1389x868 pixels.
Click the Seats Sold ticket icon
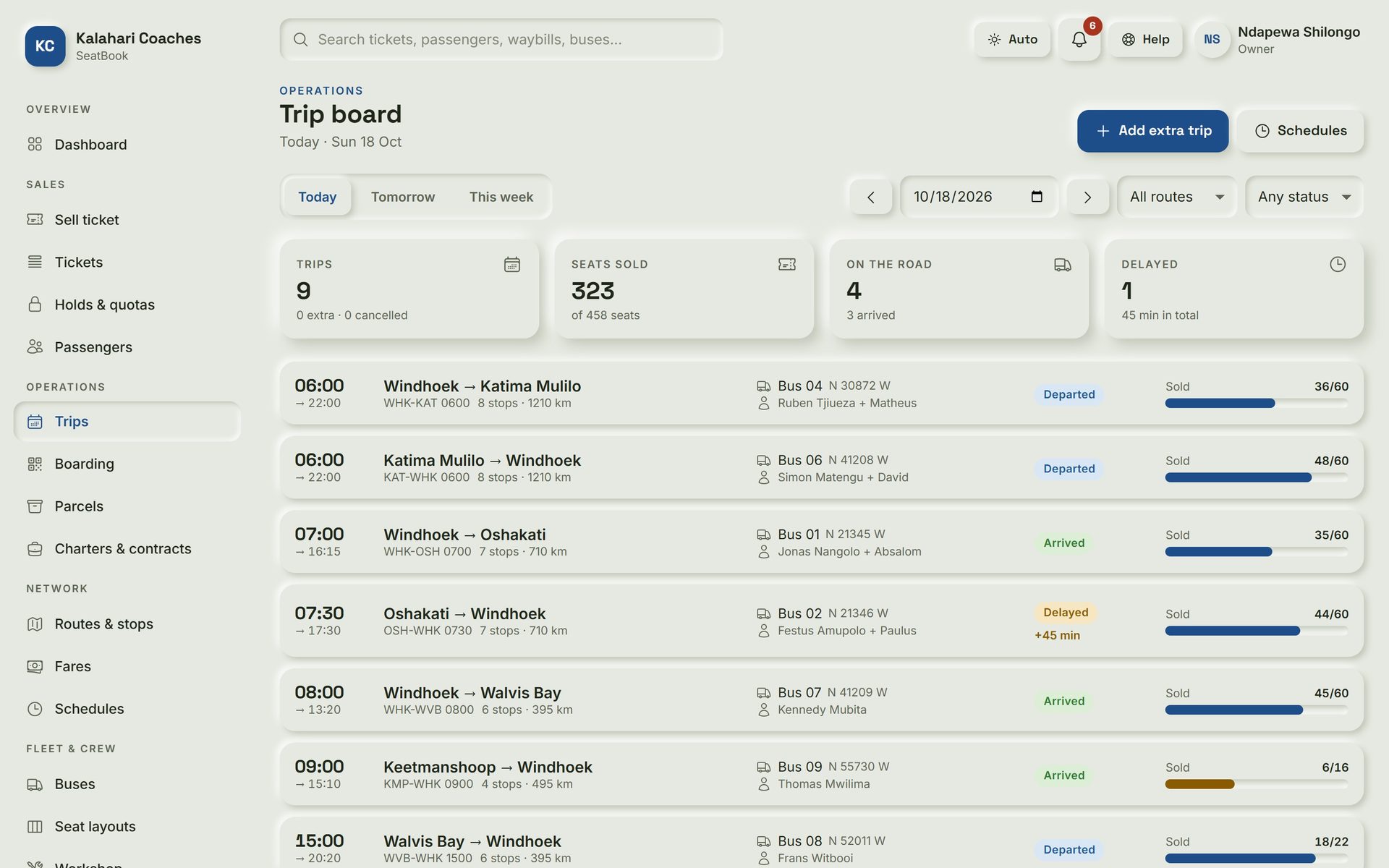tap(787, 265)
